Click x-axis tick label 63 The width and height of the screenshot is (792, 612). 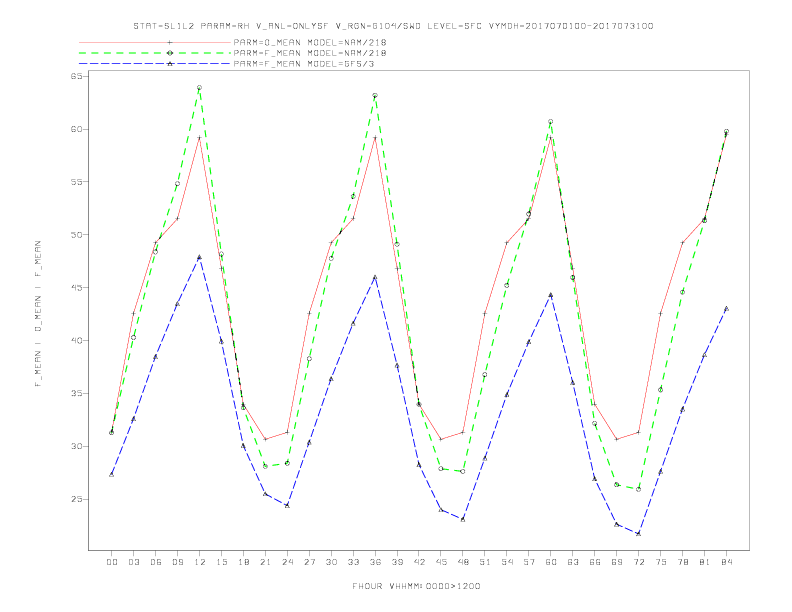[x=573, y=562]
